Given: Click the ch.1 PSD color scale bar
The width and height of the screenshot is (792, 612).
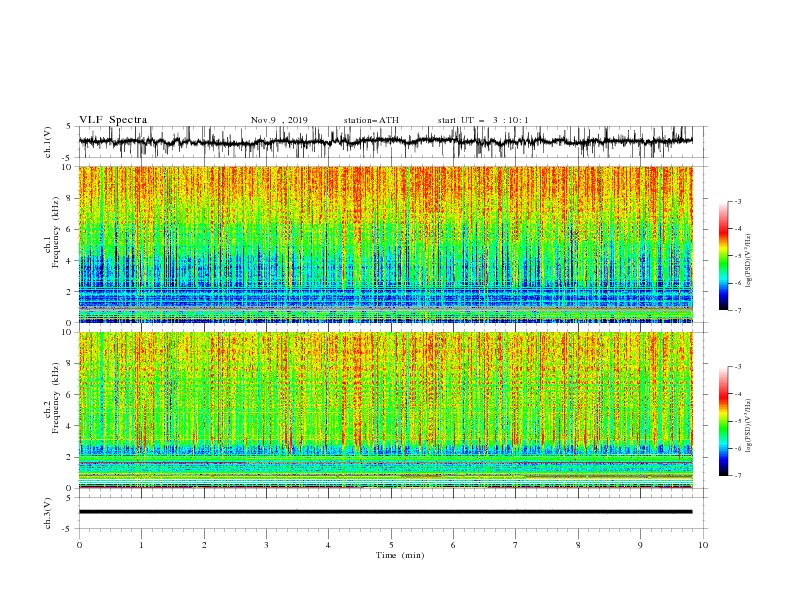Looking at the screenshot, I should coord(723,256).
